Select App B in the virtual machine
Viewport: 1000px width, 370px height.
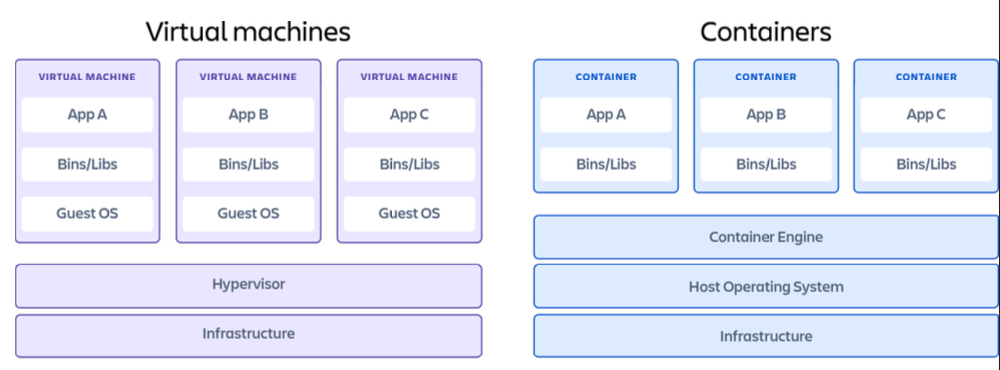click(249, 115)
